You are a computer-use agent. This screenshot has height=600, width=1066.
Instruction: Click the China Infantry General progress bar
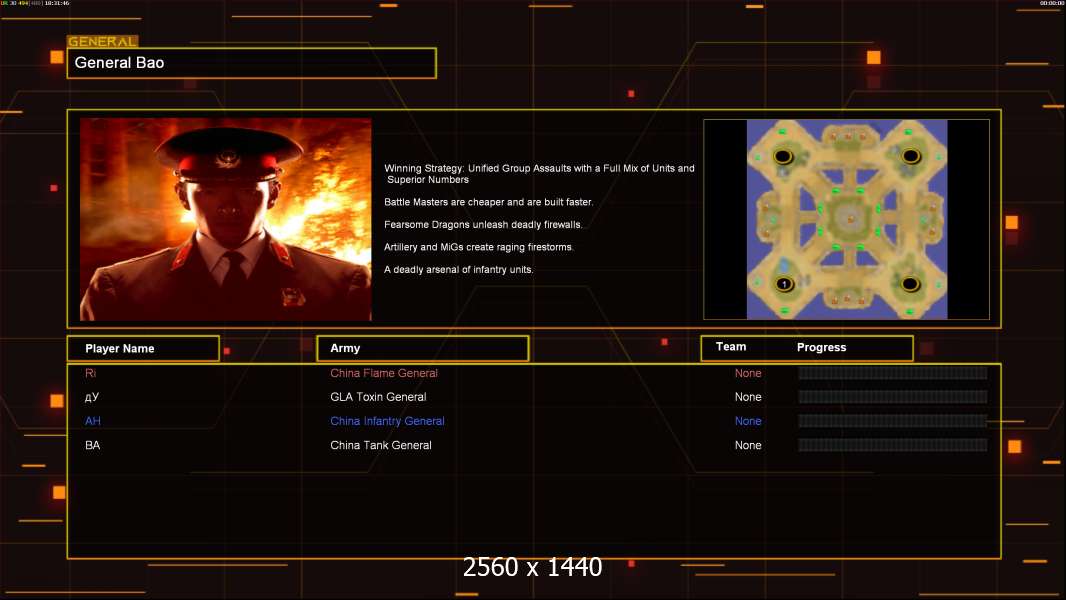[893, 421]
